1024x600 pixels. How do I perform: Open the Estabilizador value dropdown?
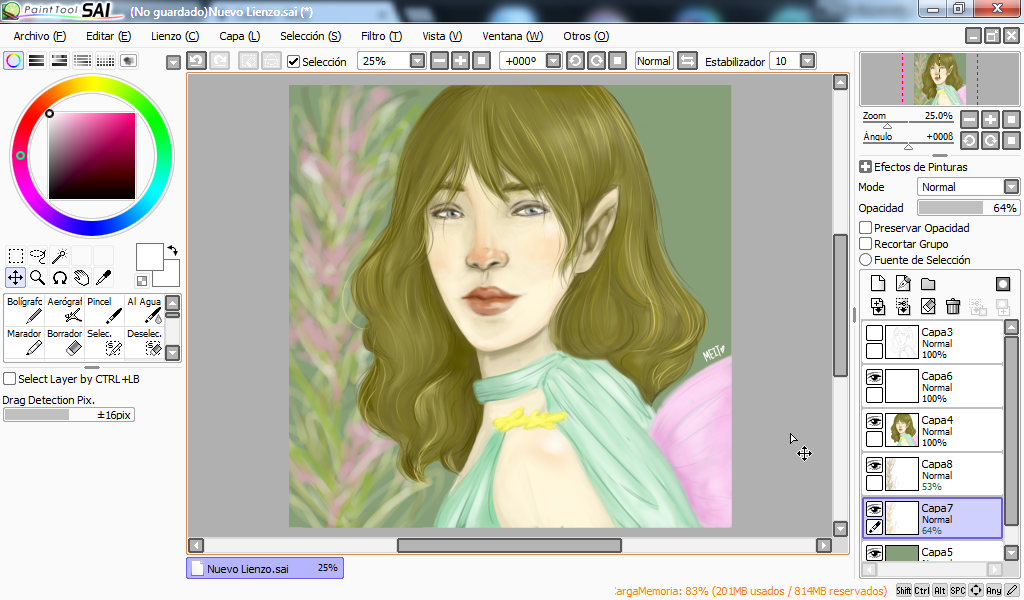click(x=806, y=61)
